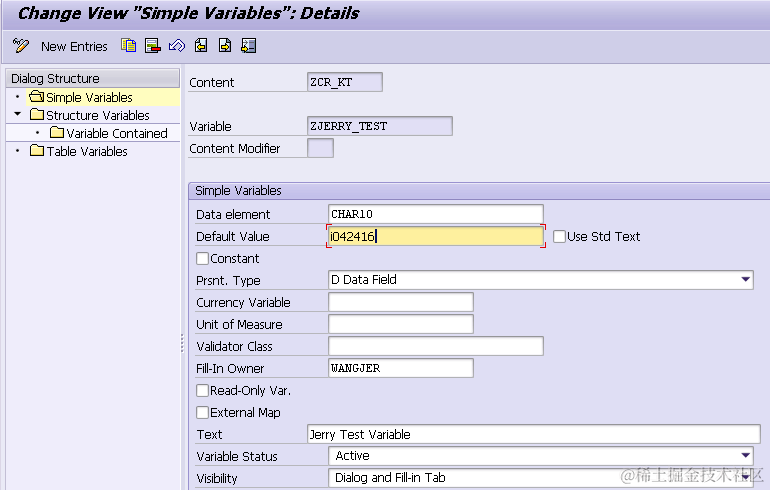Image resolution: width=770 pixels, height=490 pixels.
Task: Click the Next Entry toolbar icon
Action: [225, 46]
